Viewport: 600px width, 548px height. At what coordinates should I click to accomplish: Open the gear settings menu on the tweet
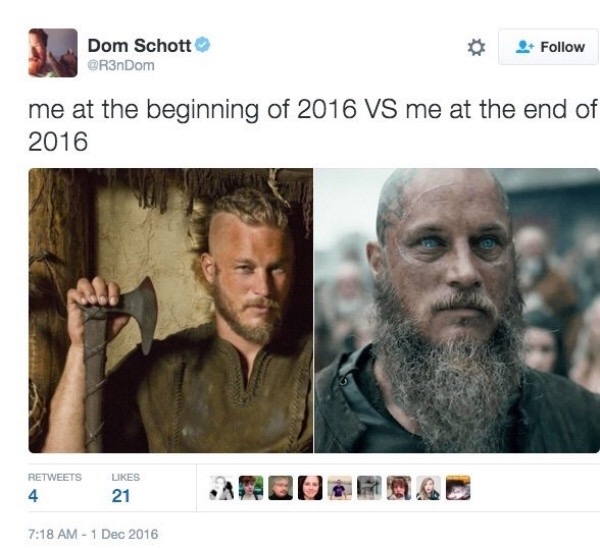(x=476, y=47)
